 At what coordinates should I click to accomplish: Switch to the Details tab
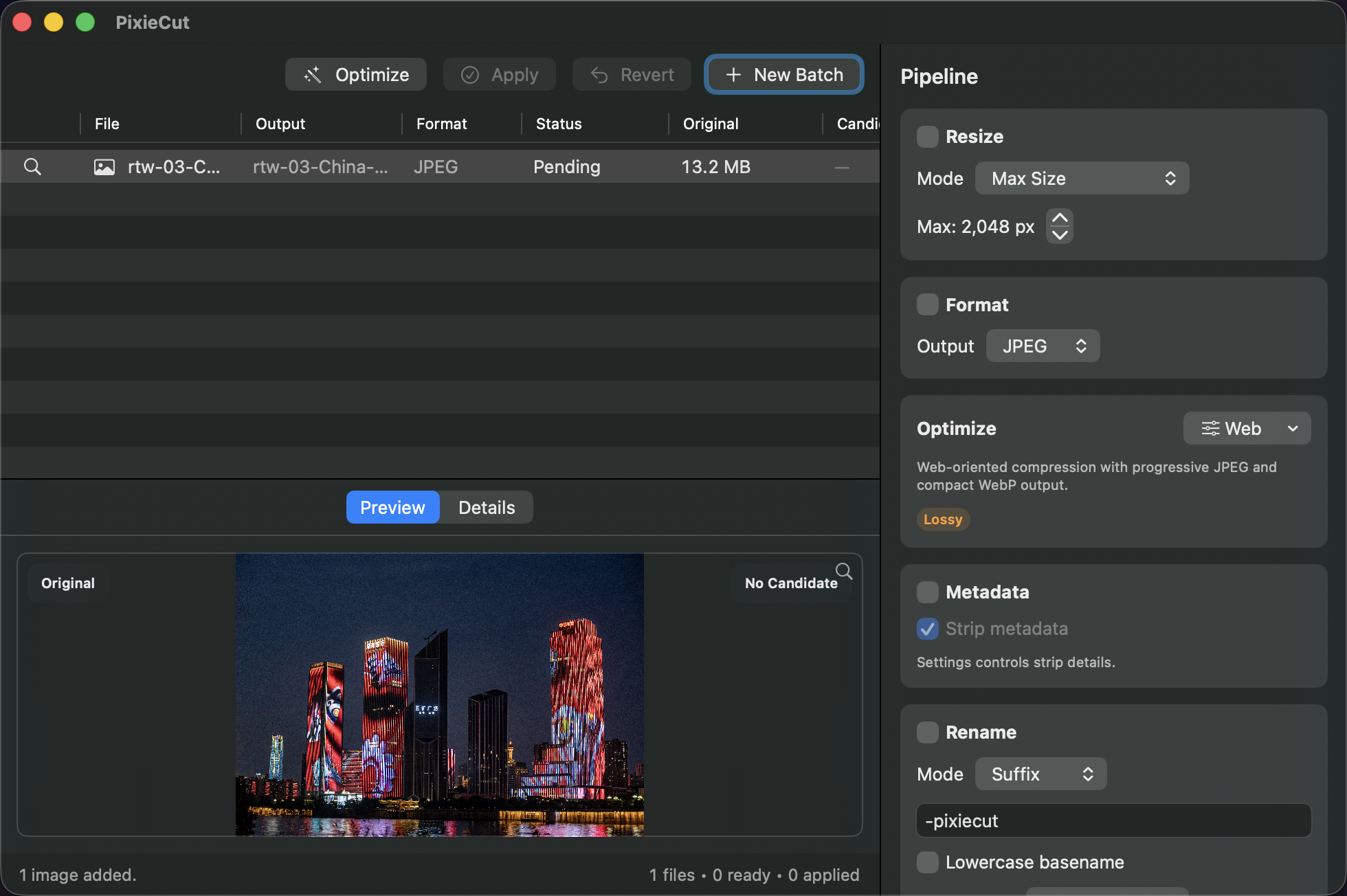[487, 508]
